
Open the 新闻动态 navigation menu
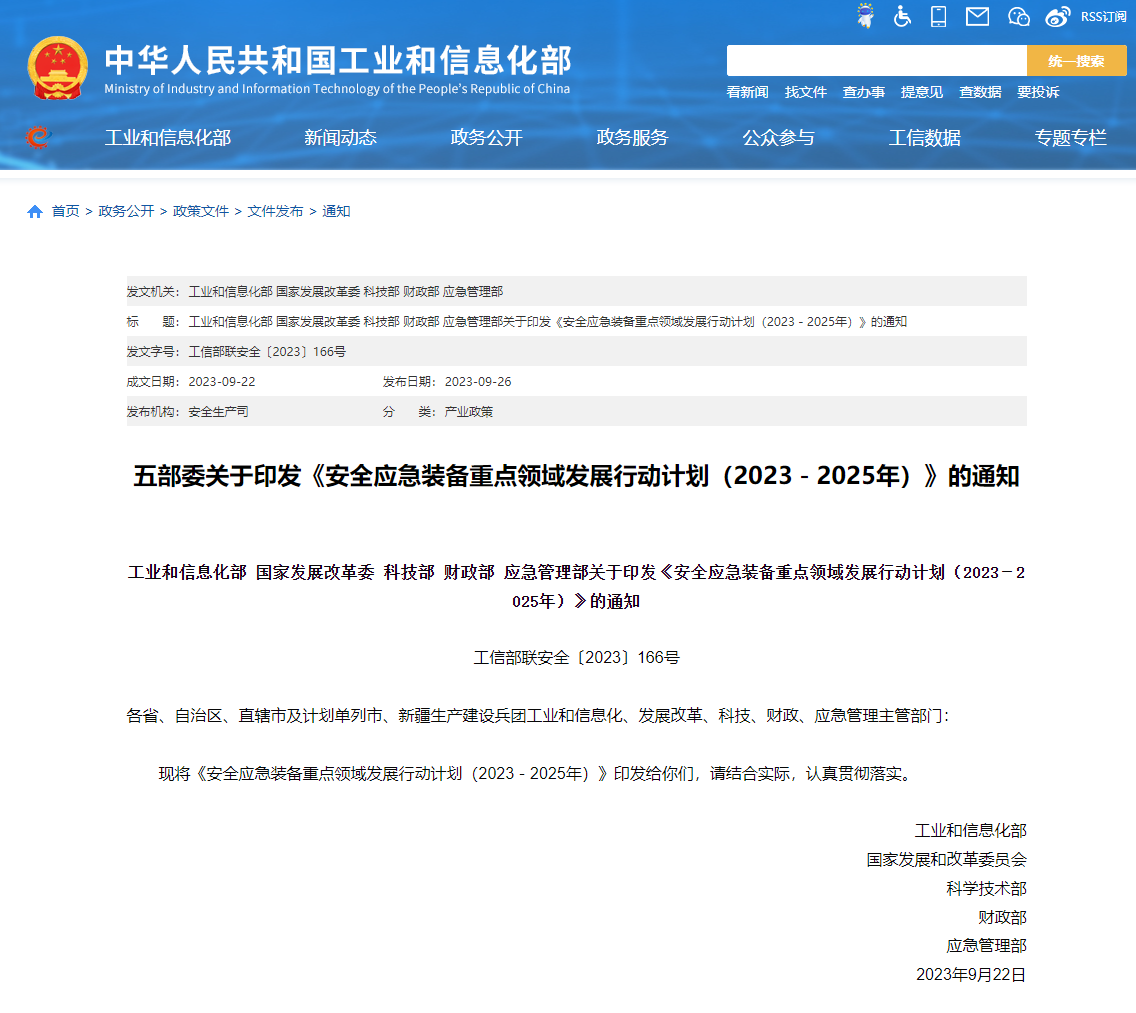click(340, 138)
